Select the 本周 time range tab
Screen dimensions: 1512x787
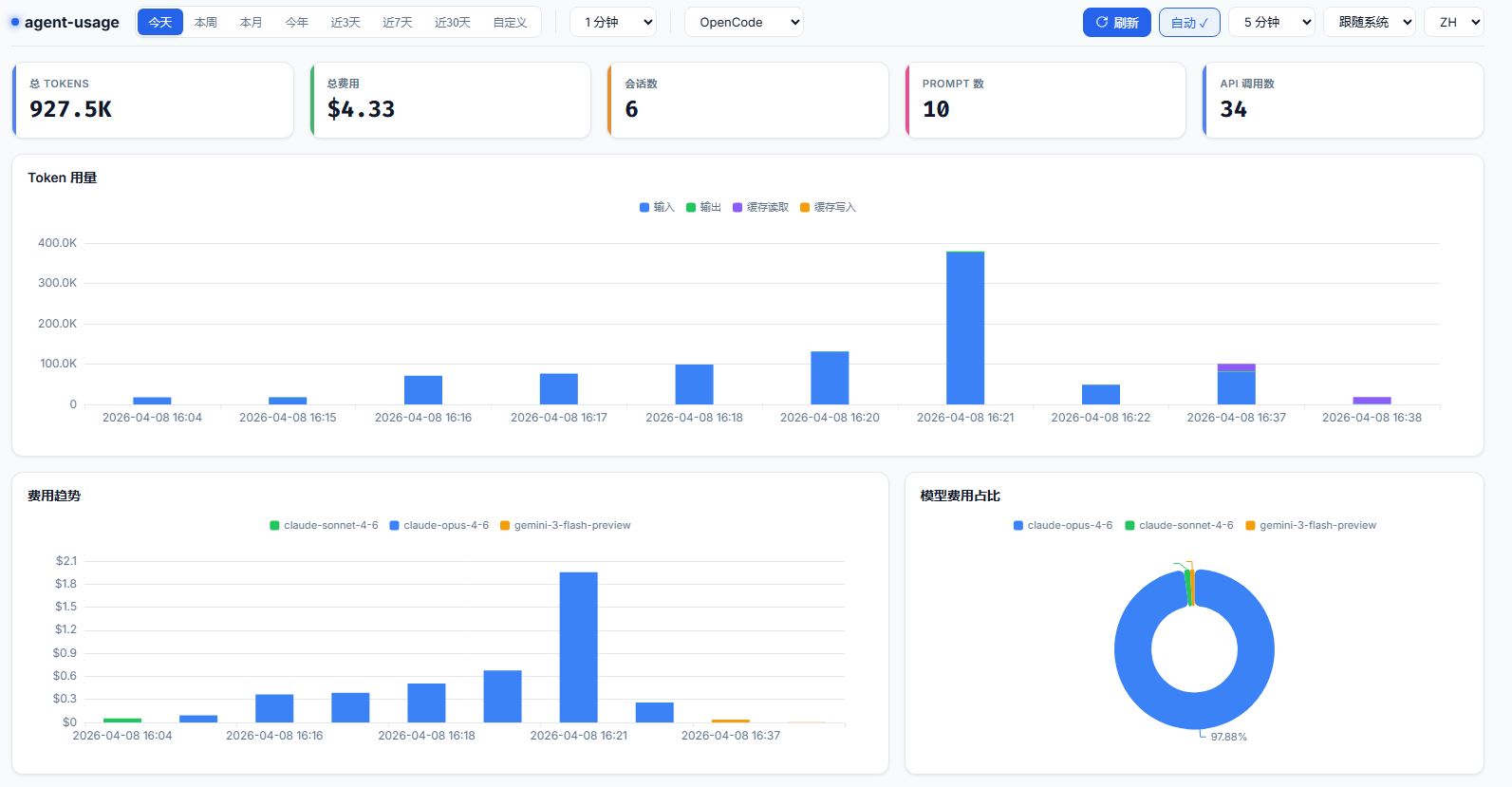[206, 22]
